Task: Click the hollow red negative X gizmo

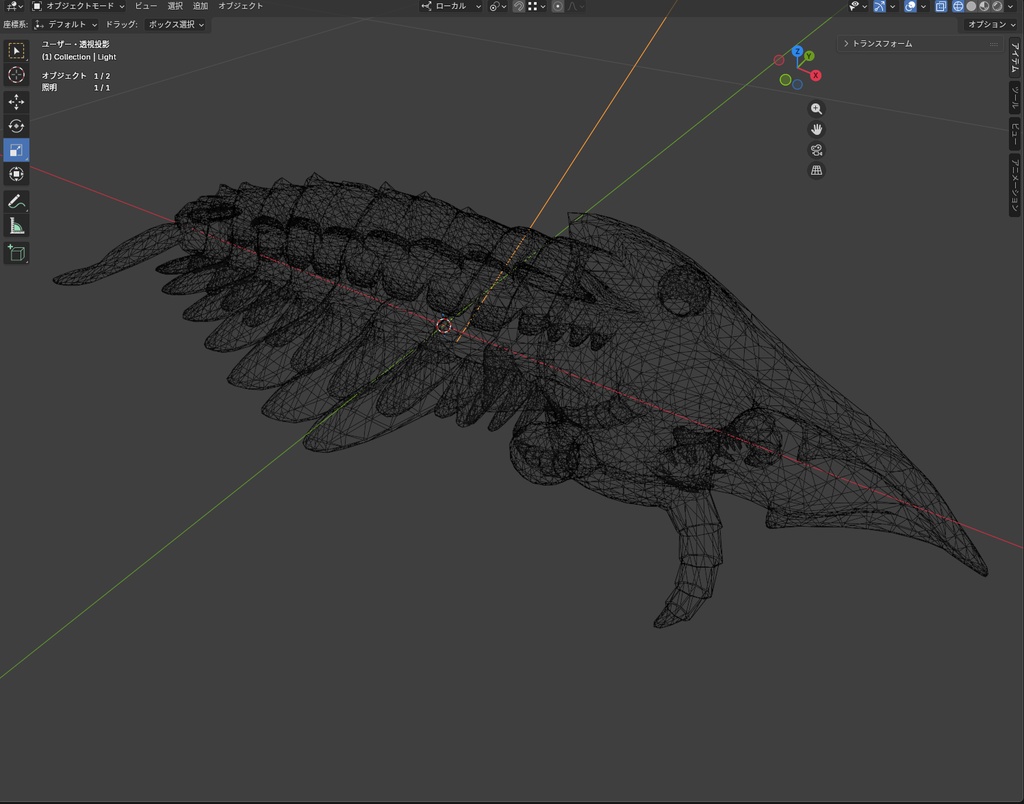Action: [779, 60]
